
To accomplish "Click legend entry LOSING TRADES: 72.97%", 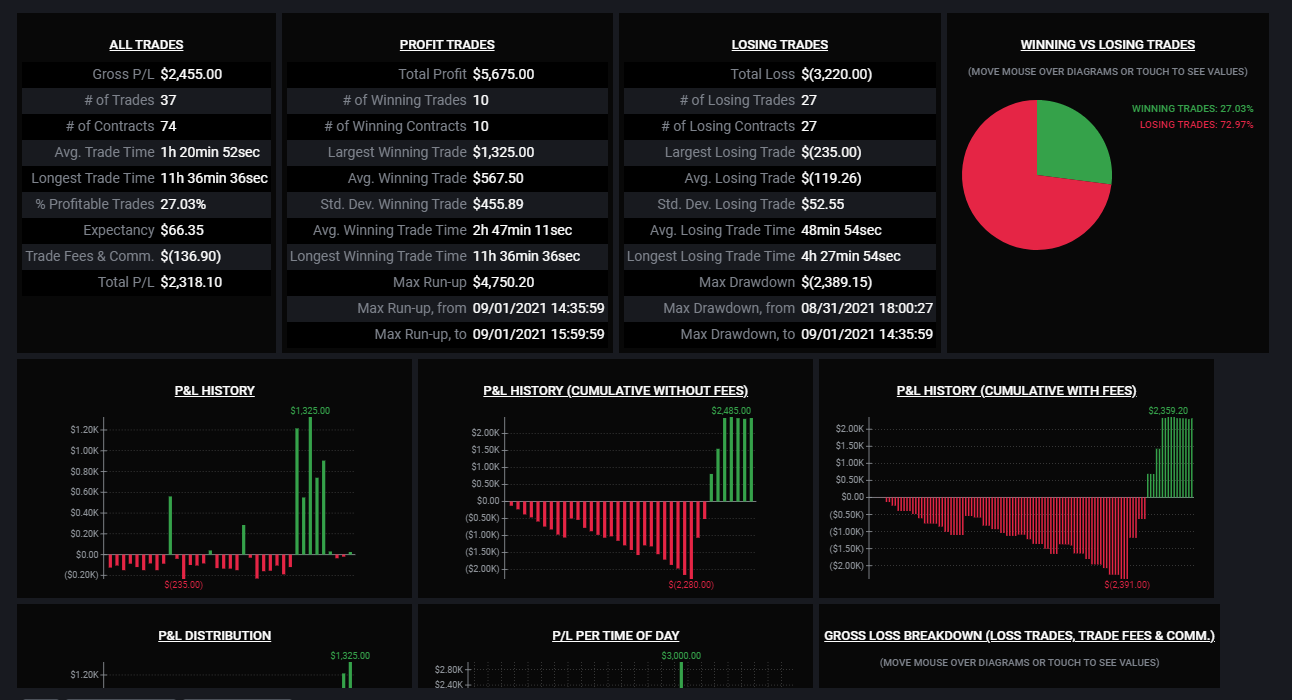I will tap(1197, 124).
